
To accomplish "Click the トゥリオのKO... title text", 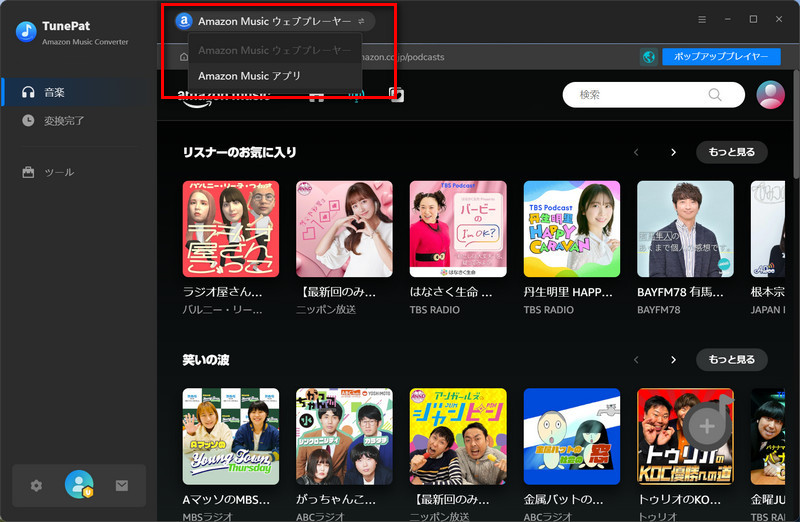I will click(679, 500).
